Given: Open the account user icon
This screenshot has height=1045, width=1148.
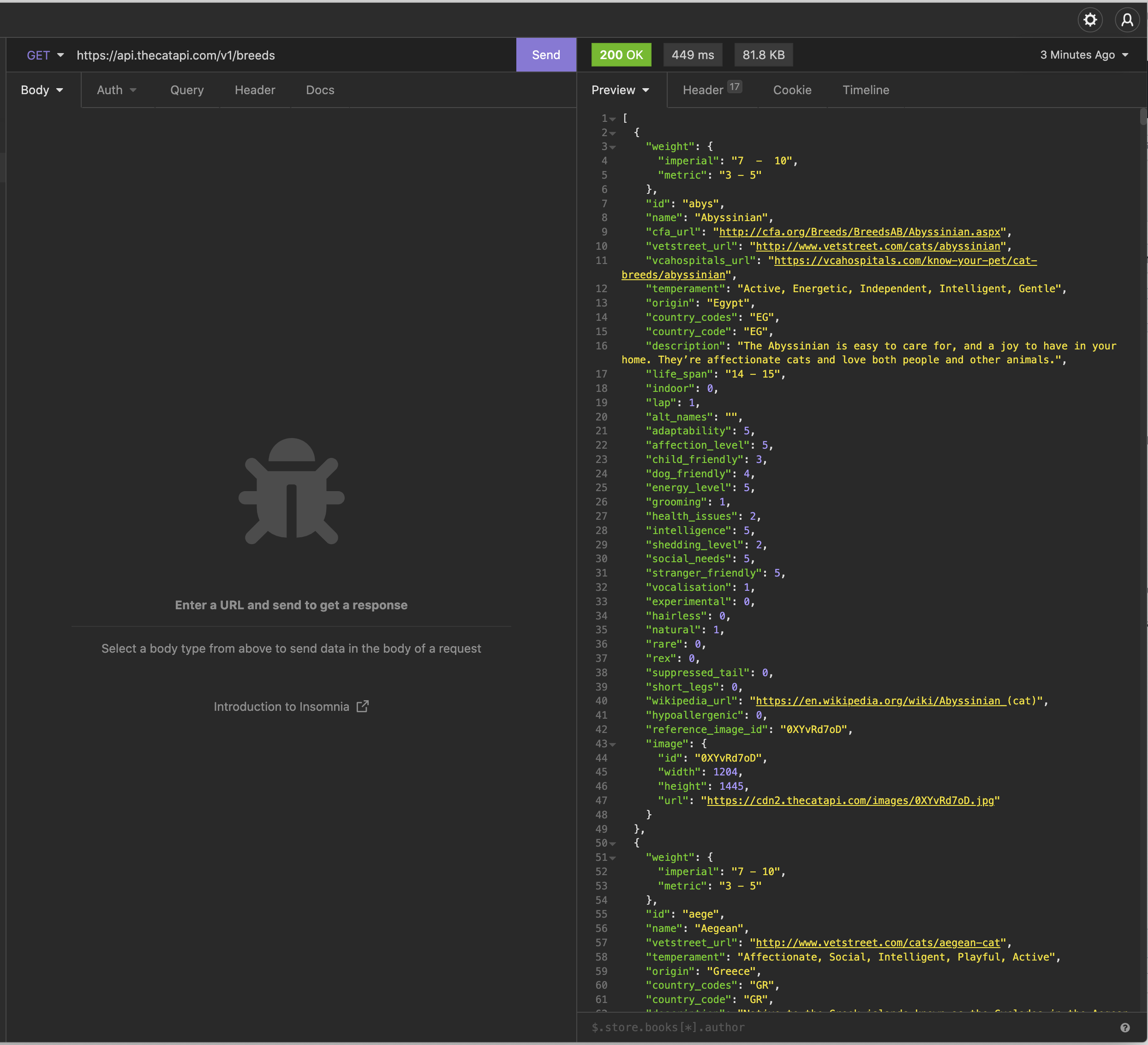Looking at the screenshot, I should coord(1127,20).
